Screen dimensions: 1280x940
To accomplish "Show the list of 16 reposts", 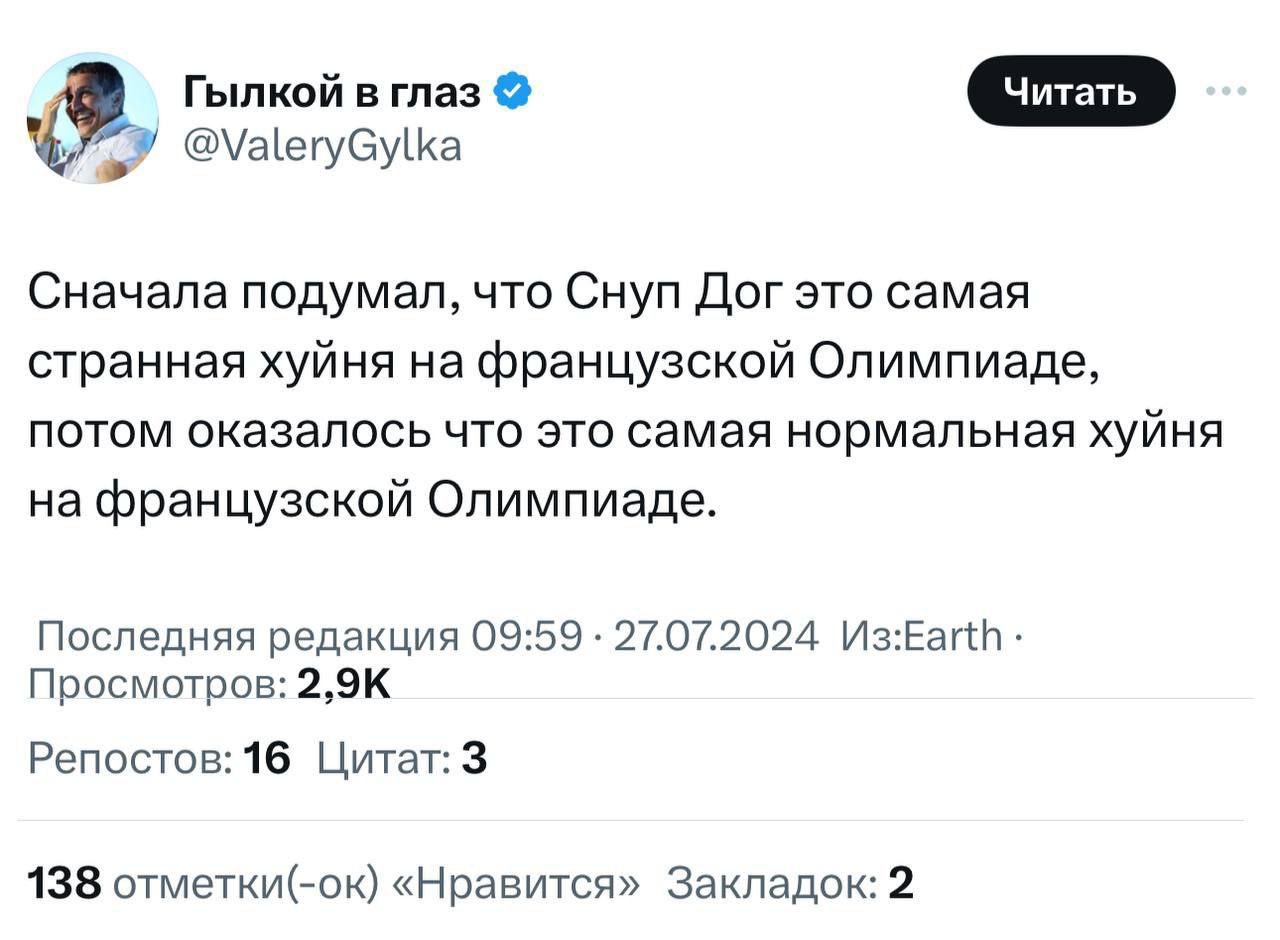I will 158,759.
